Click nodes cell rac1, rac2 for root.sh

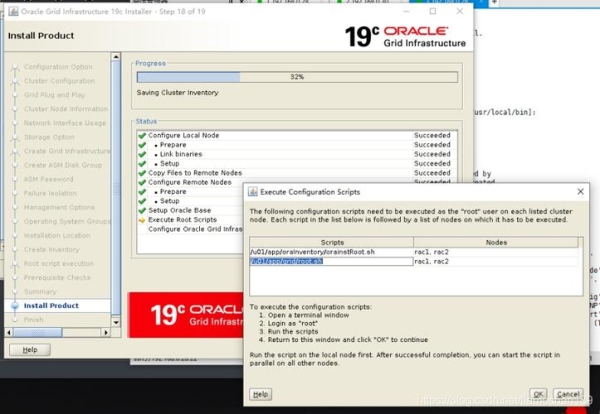(x=496, y=261)
